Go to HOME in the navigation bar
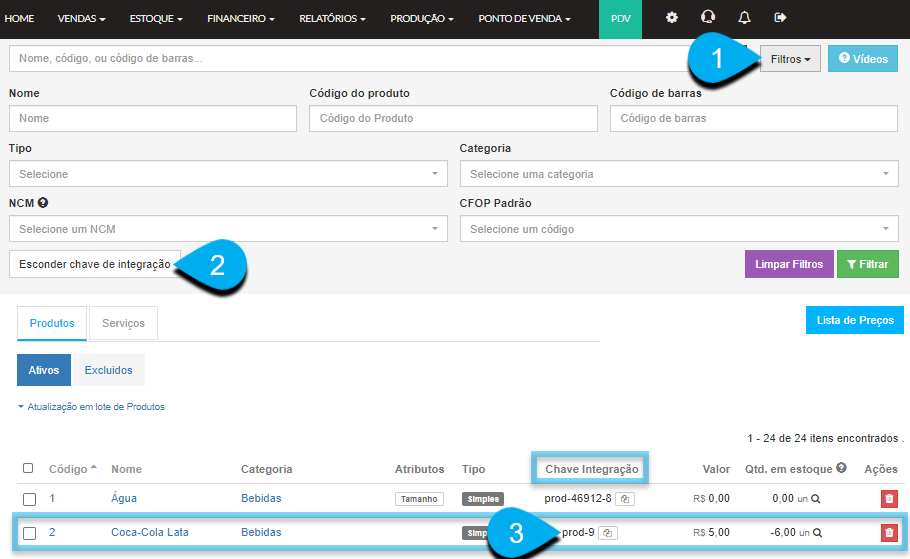The width and height of the screenshot is (910, 559). [x=19, y=19]
